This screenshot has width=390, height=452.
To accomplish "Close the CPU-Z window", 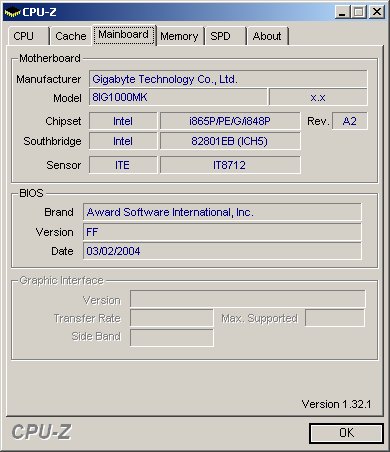I will point(377,12).
